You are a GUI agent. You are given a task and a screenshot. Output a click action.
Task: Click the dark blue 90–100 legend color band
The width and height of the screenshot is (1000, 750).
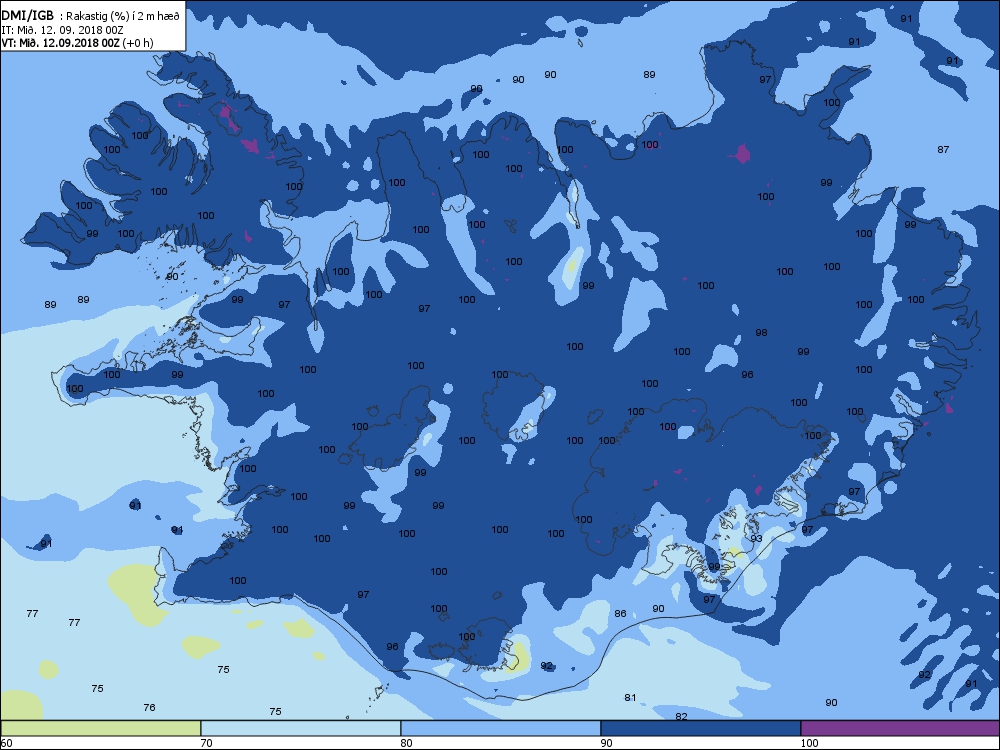click(700, 728)
